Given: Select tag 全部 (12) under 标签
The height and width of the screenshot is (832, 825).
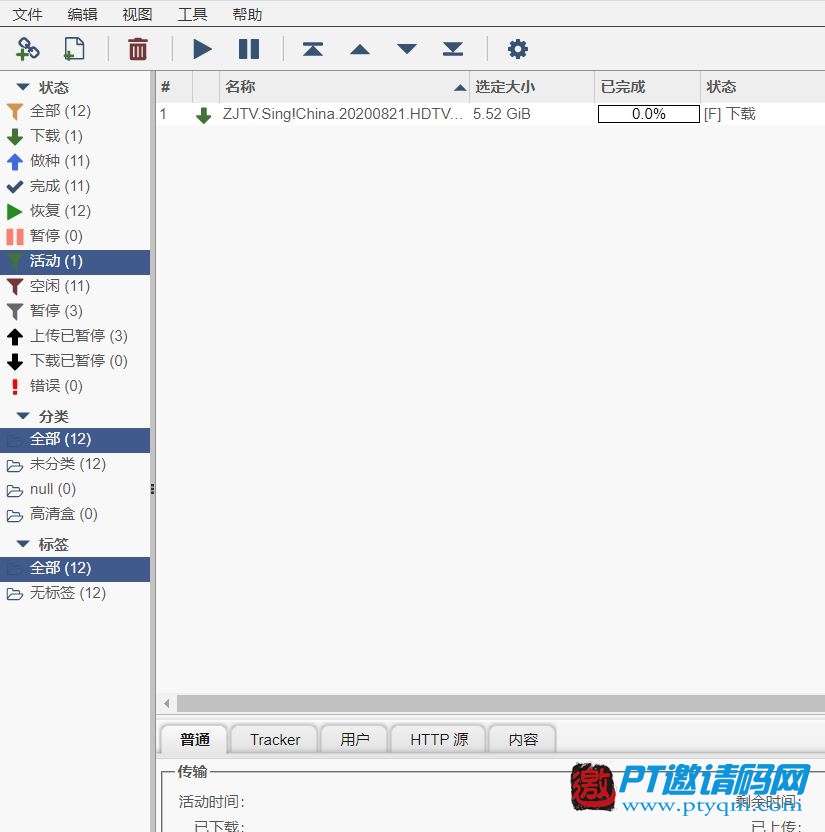Looking at the screenshot, I should pyautogui.click(x=75, y=569).
